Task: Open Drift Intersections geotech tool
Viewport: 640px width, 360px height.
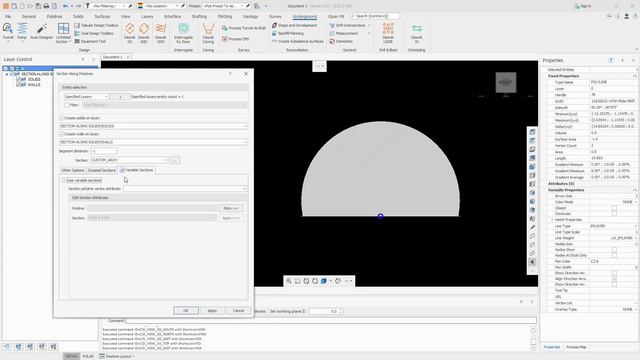Action: click(x=347, y=25)
